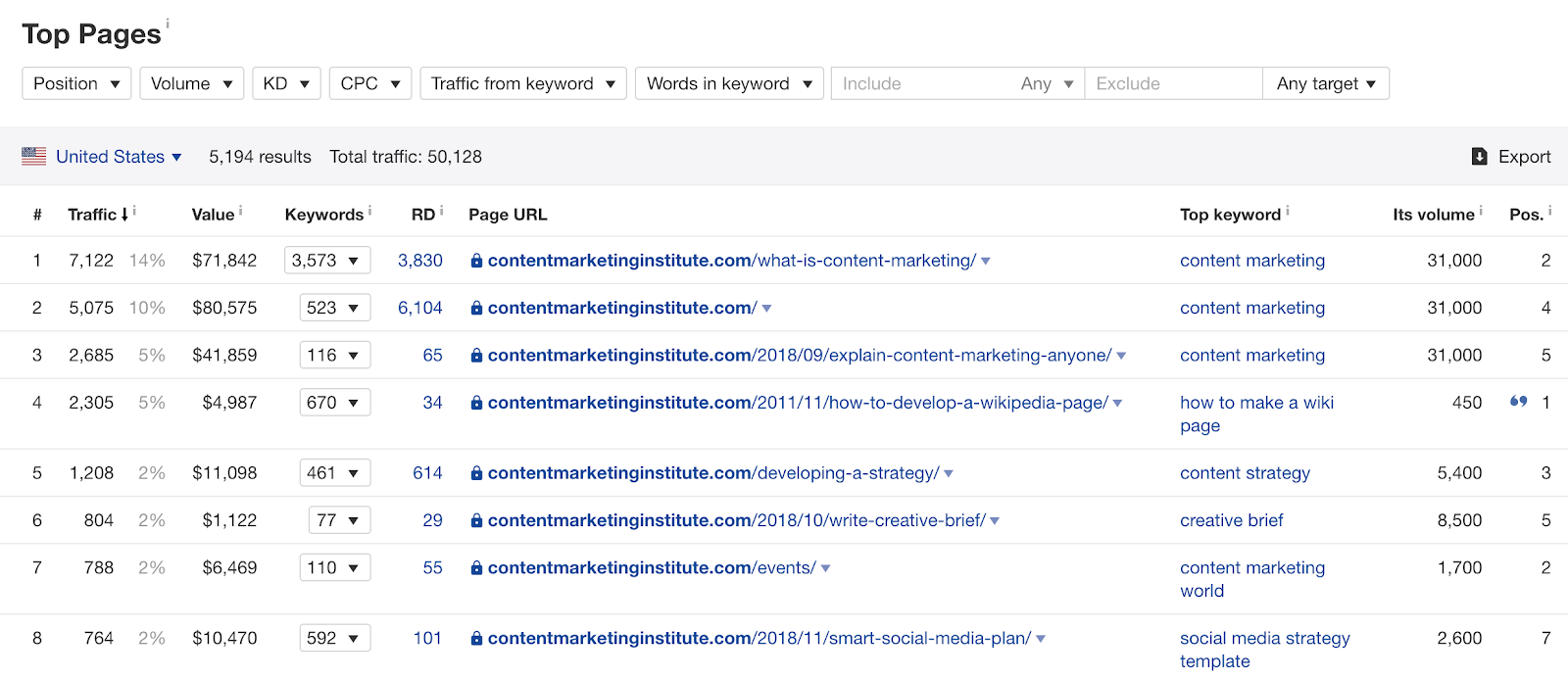Expand the 110 keywords dropdown
1568x680 pixels.
[335, 567]
